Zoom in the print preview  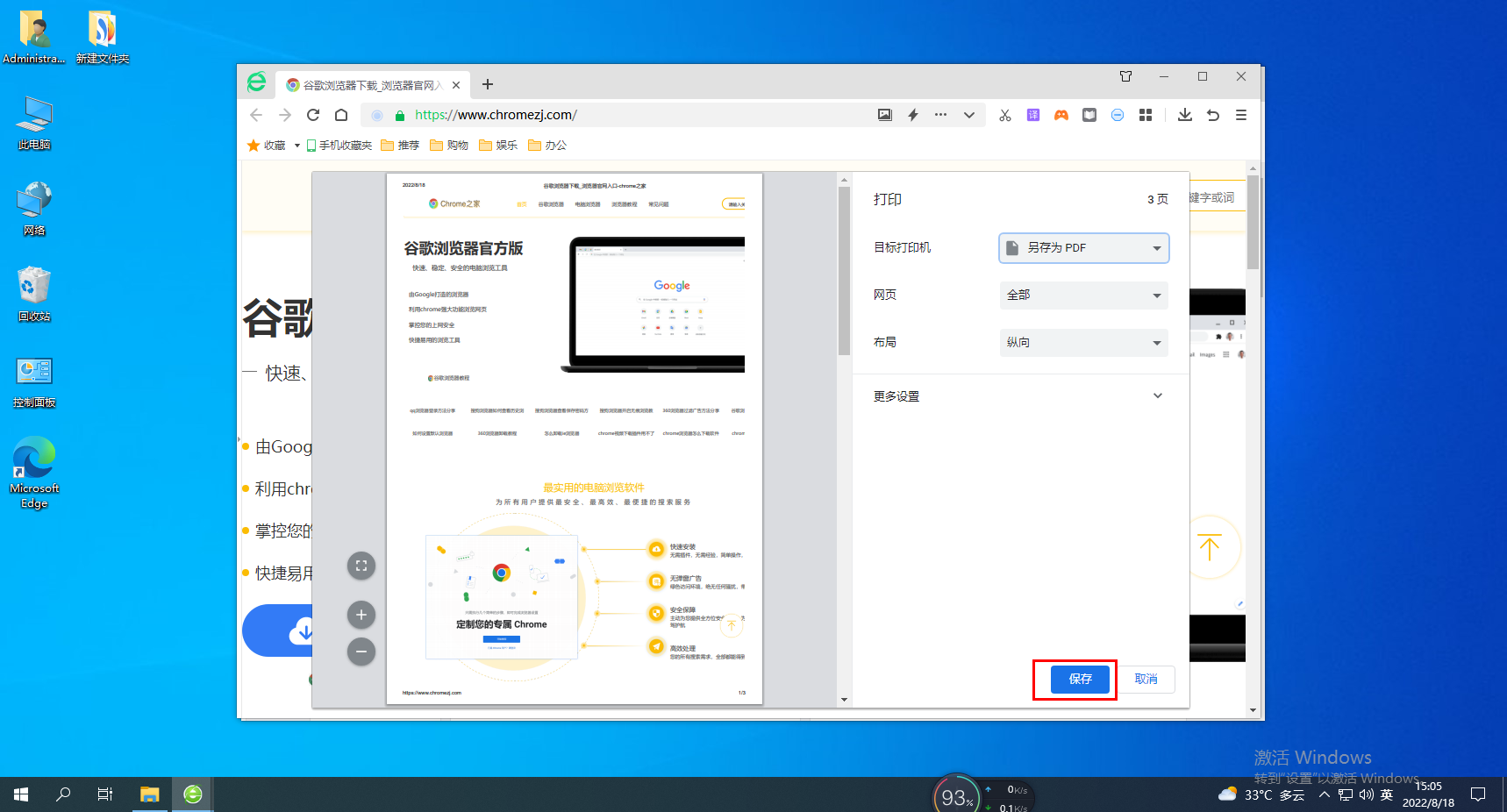[x=361, y=615]
